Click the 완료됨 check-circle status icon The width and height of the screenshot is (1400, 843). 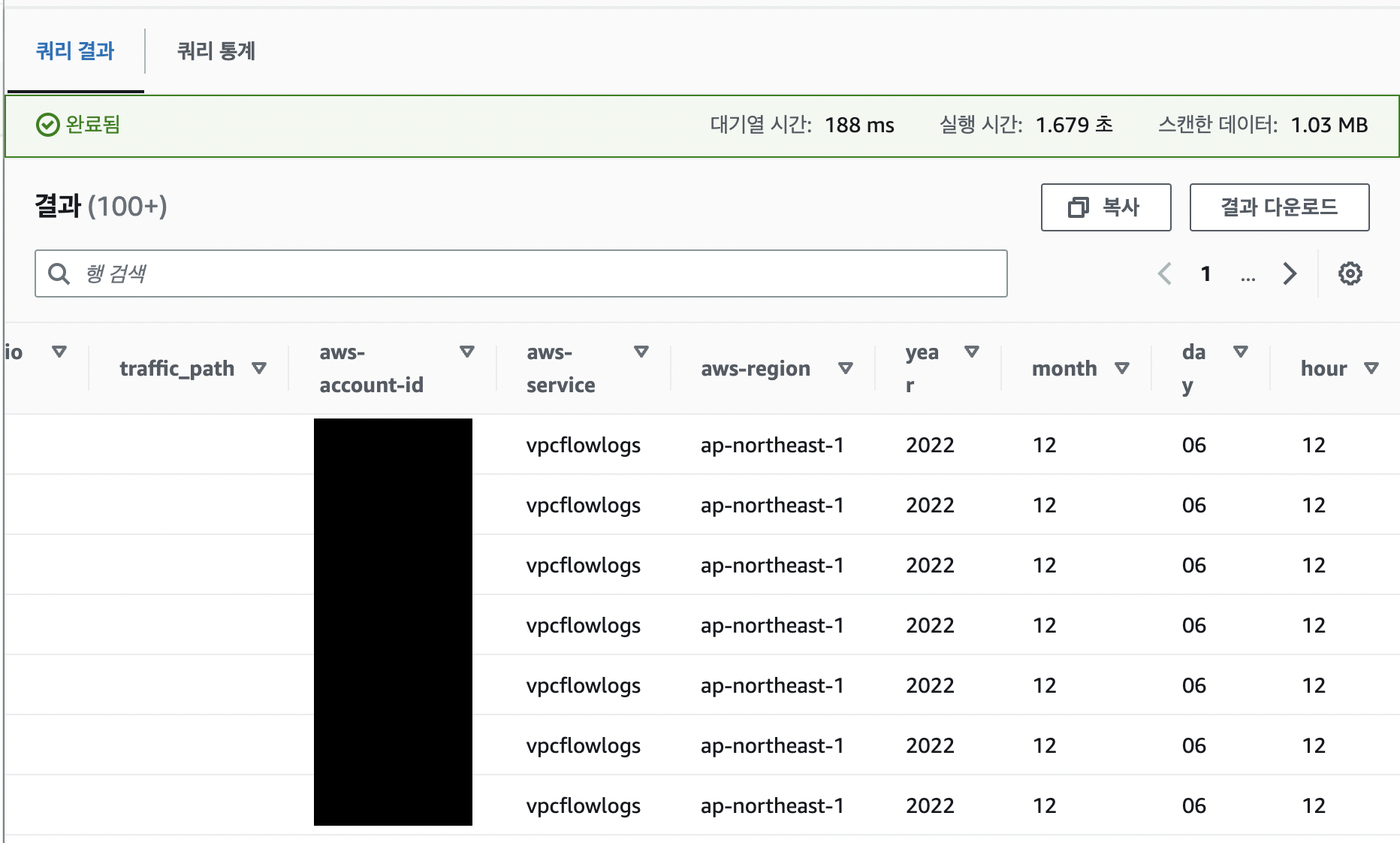point(49,125)
